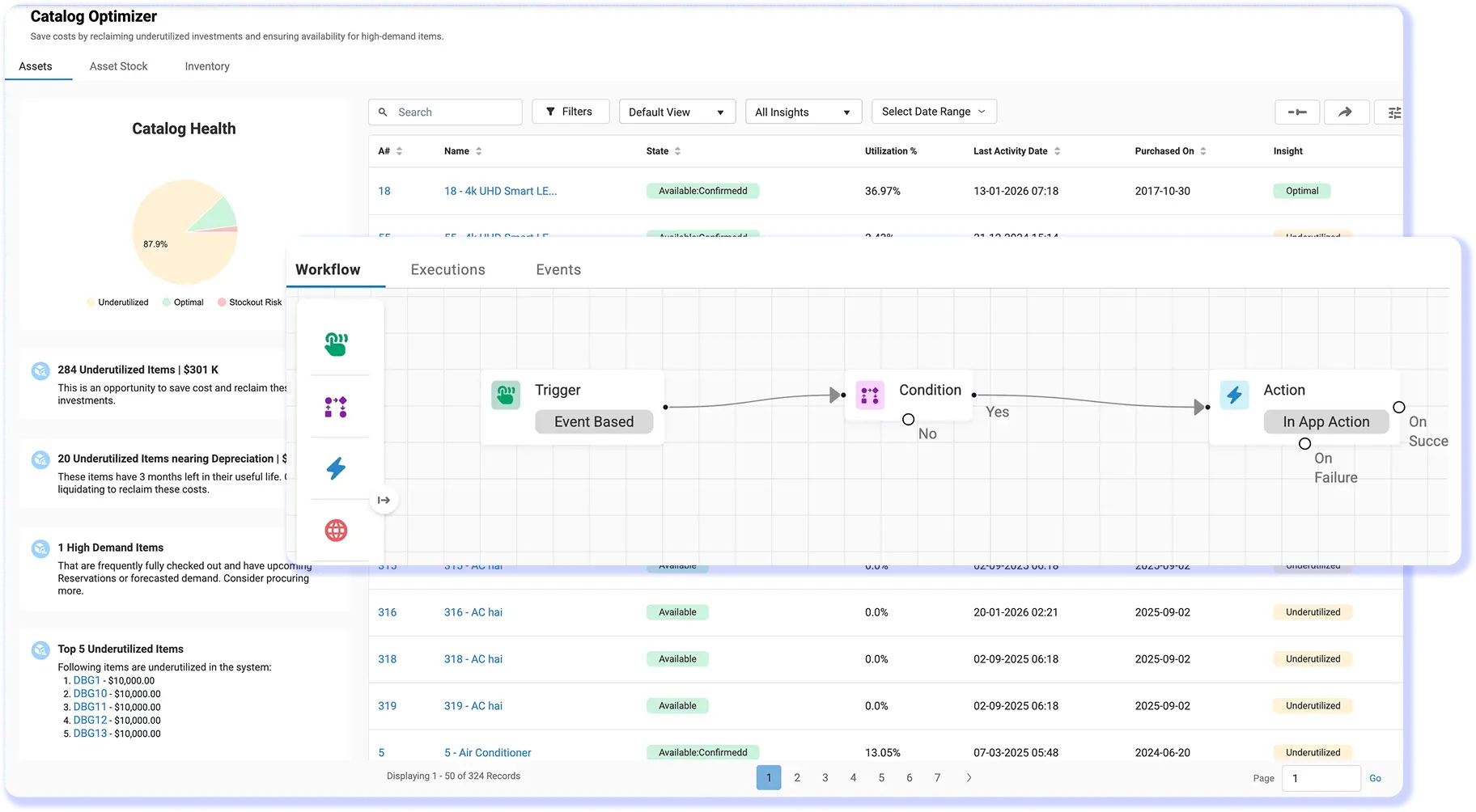Click the 284 Underutilized Items insight icon

(x=40, y=371)
